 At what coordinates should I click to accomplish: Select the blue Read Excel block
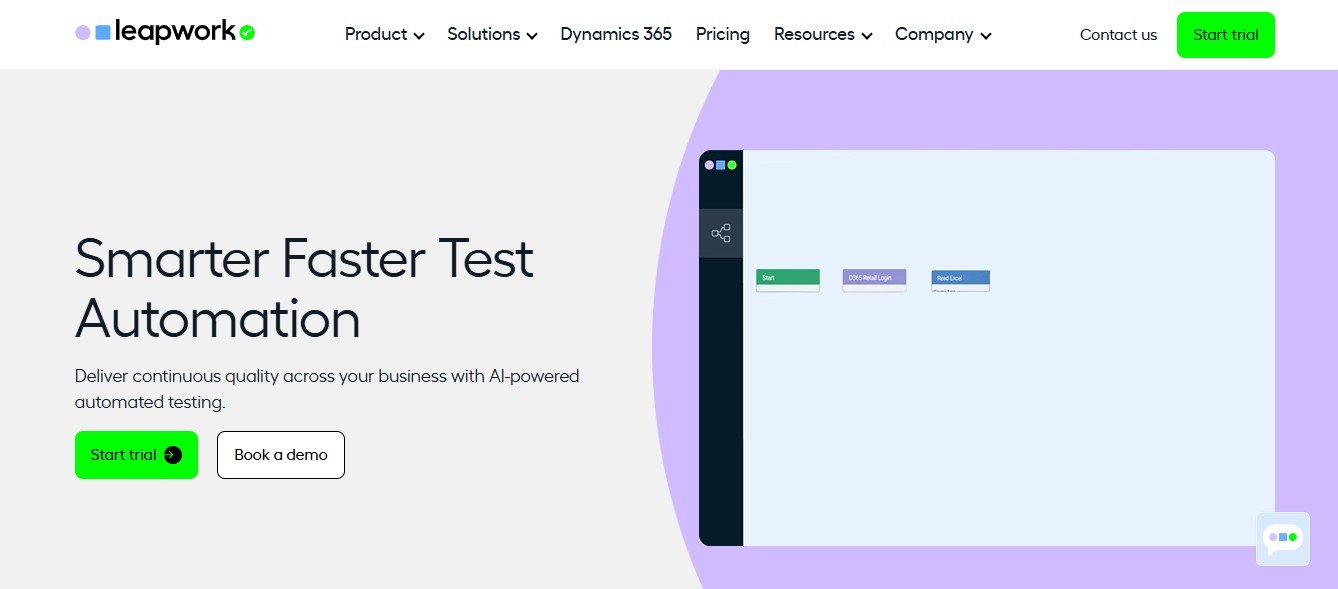[x=960, y=278]
